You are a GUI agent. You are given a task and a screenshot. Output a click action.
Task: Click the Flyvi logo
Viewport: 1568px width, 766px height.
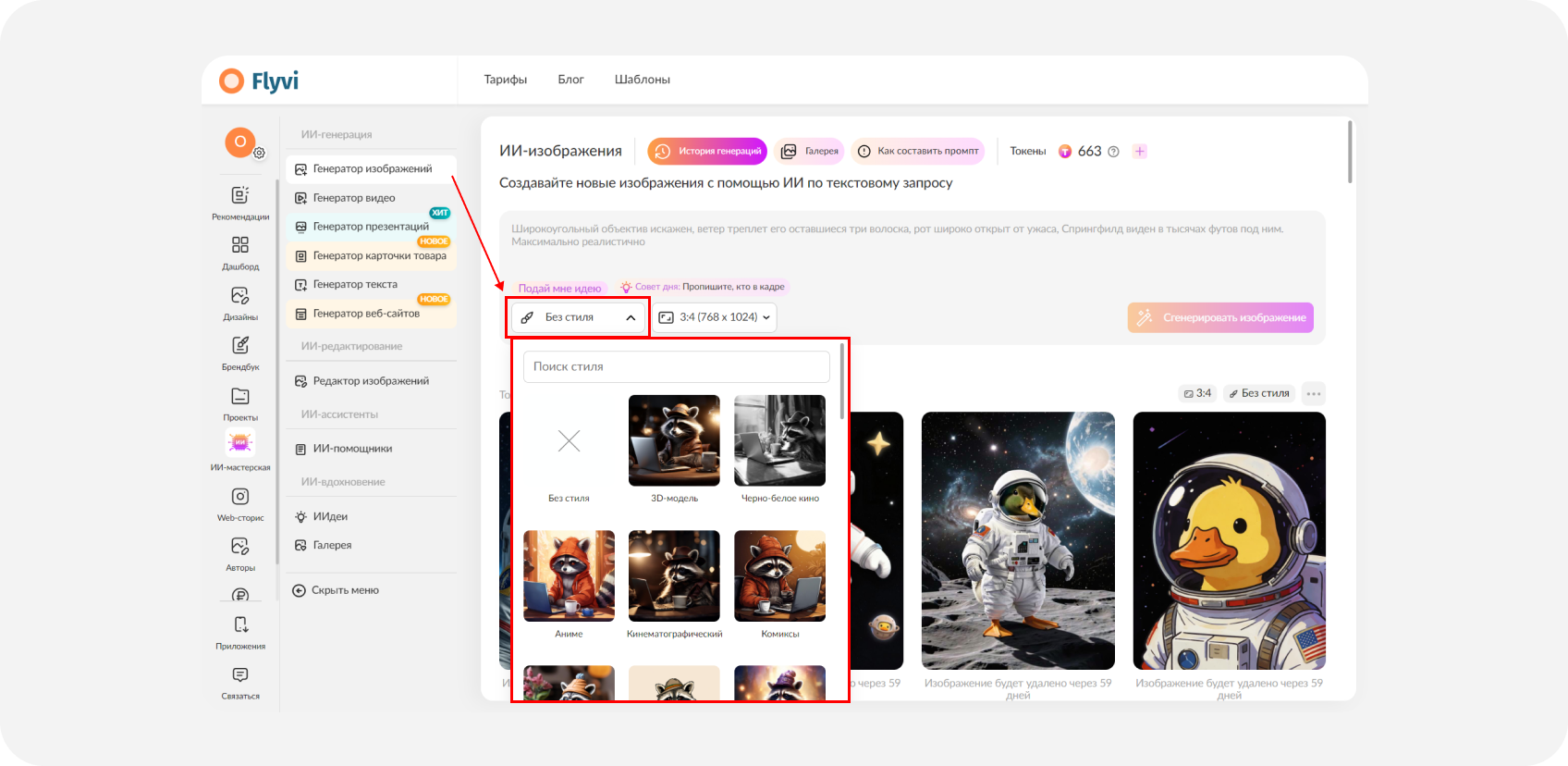point(259,81)
